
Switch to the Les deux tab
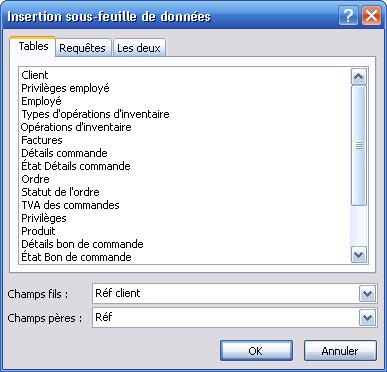[139, 48]
